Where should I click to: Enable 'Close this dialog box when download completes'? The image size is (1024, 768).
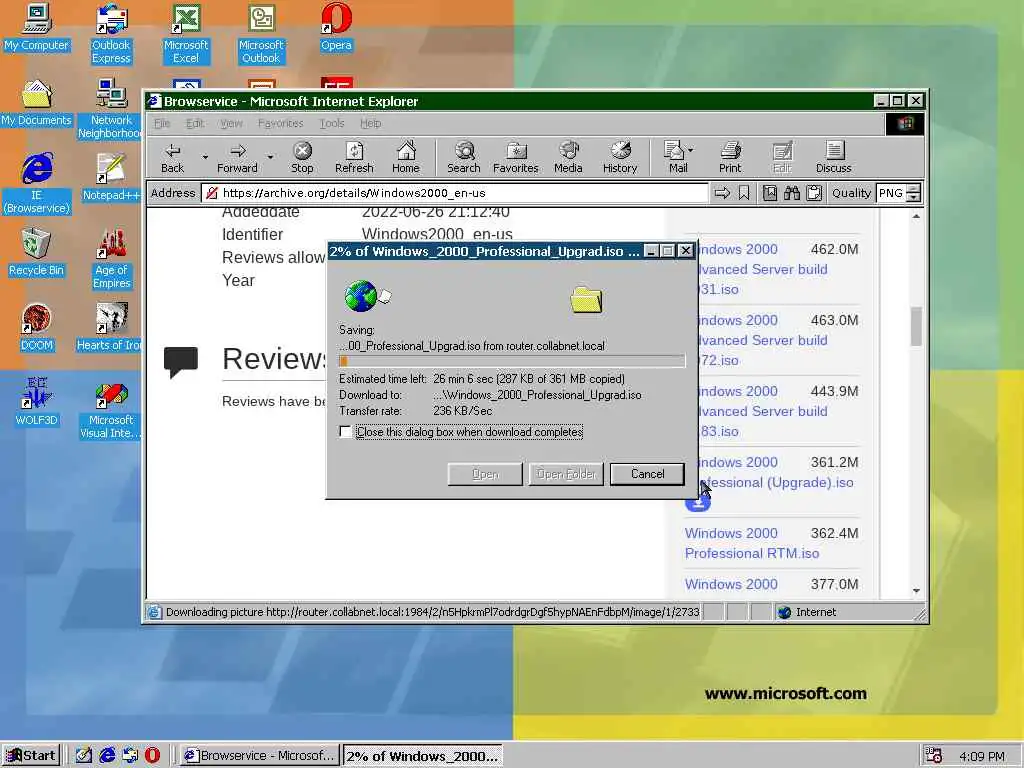click(345, 432)
